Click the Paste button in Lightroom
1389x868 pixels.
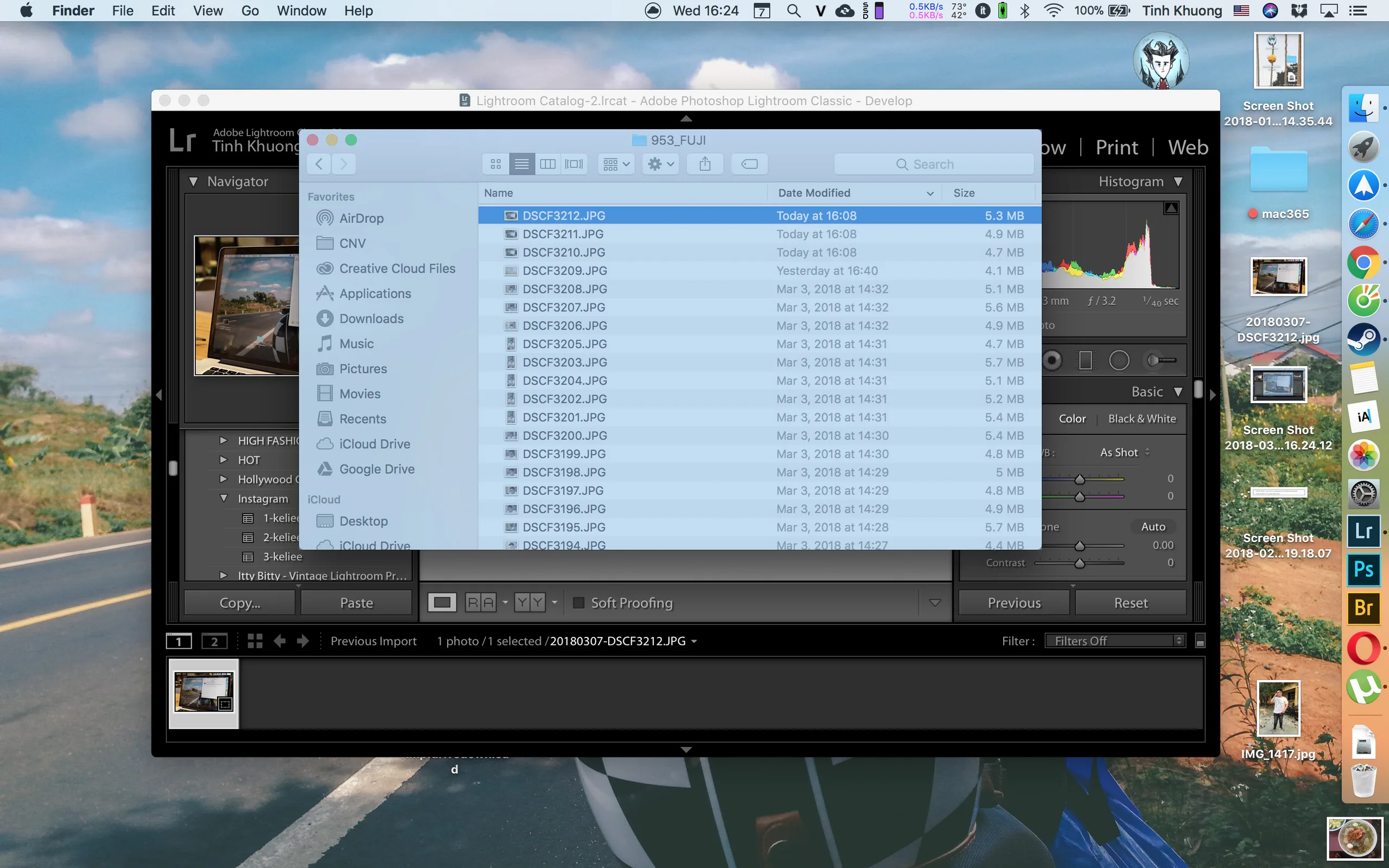pos(356,603)
